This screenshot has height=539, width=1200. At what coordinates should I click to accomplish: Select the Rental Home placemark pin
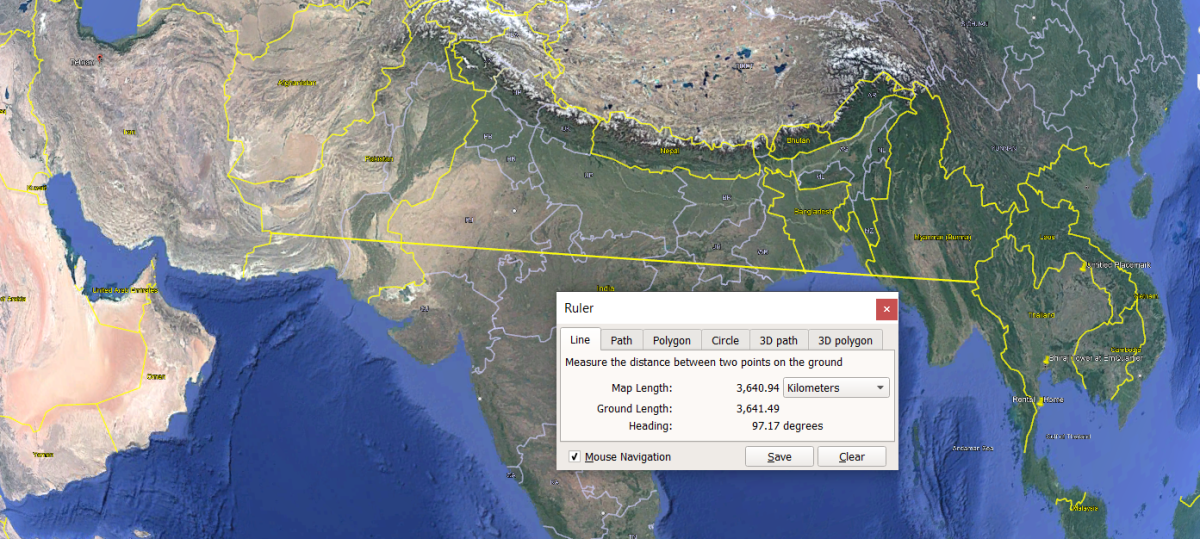1042,401
